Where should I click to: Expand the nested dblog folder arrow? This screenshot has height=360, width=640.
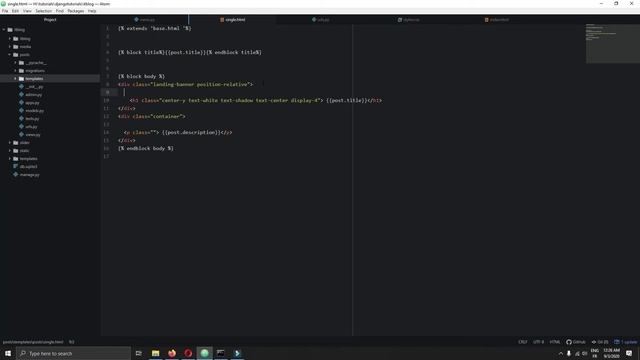10,39
